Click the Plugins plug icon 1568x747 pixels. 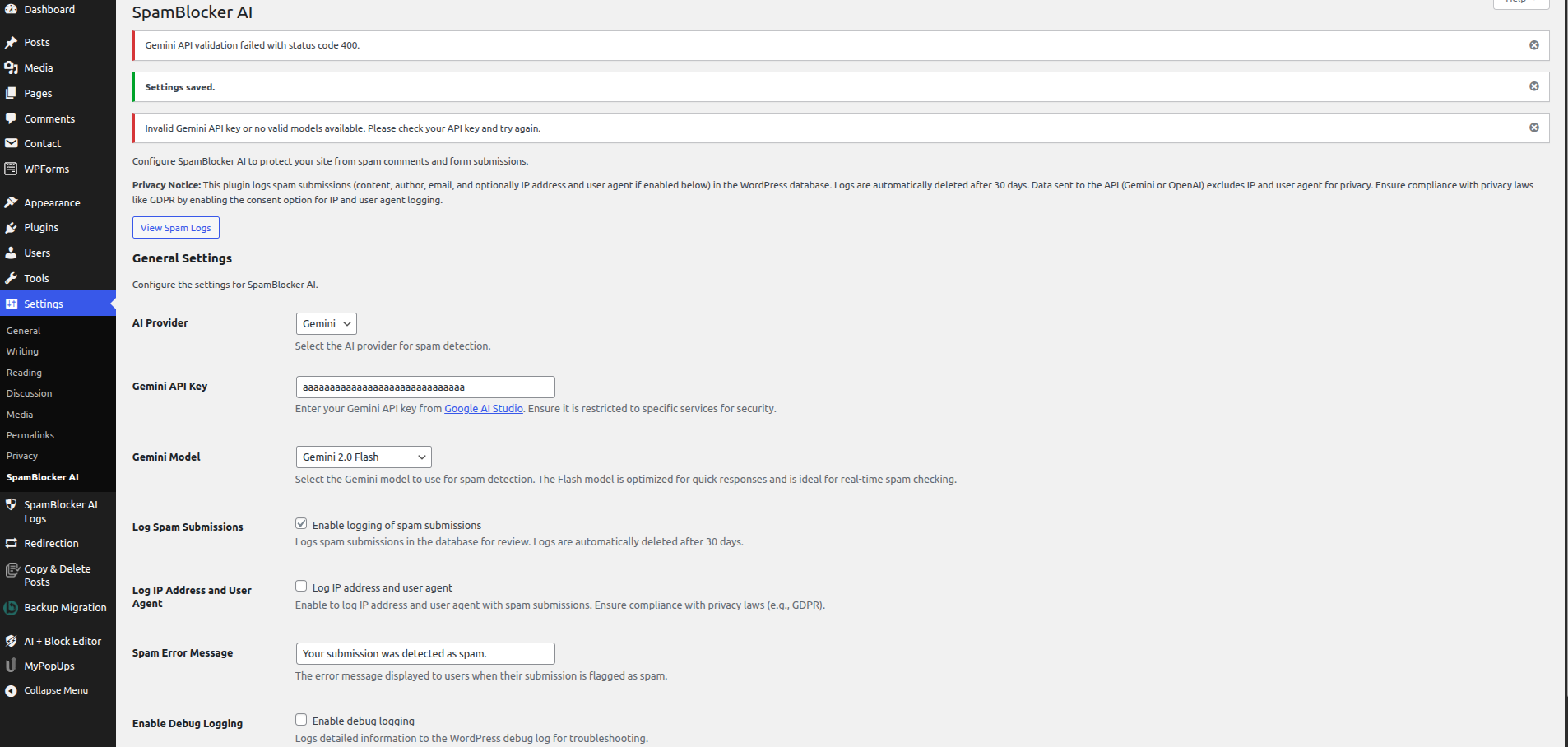(x=11, y=228)
